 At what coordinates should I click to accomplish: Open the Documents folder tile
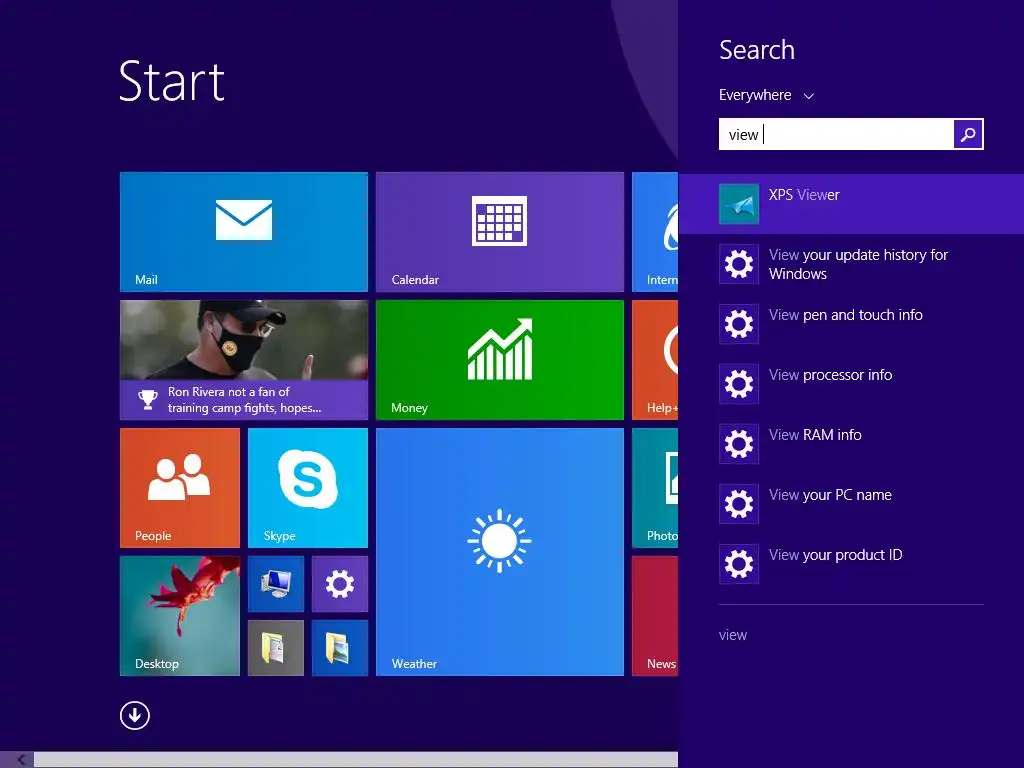[x=276, y=648]
